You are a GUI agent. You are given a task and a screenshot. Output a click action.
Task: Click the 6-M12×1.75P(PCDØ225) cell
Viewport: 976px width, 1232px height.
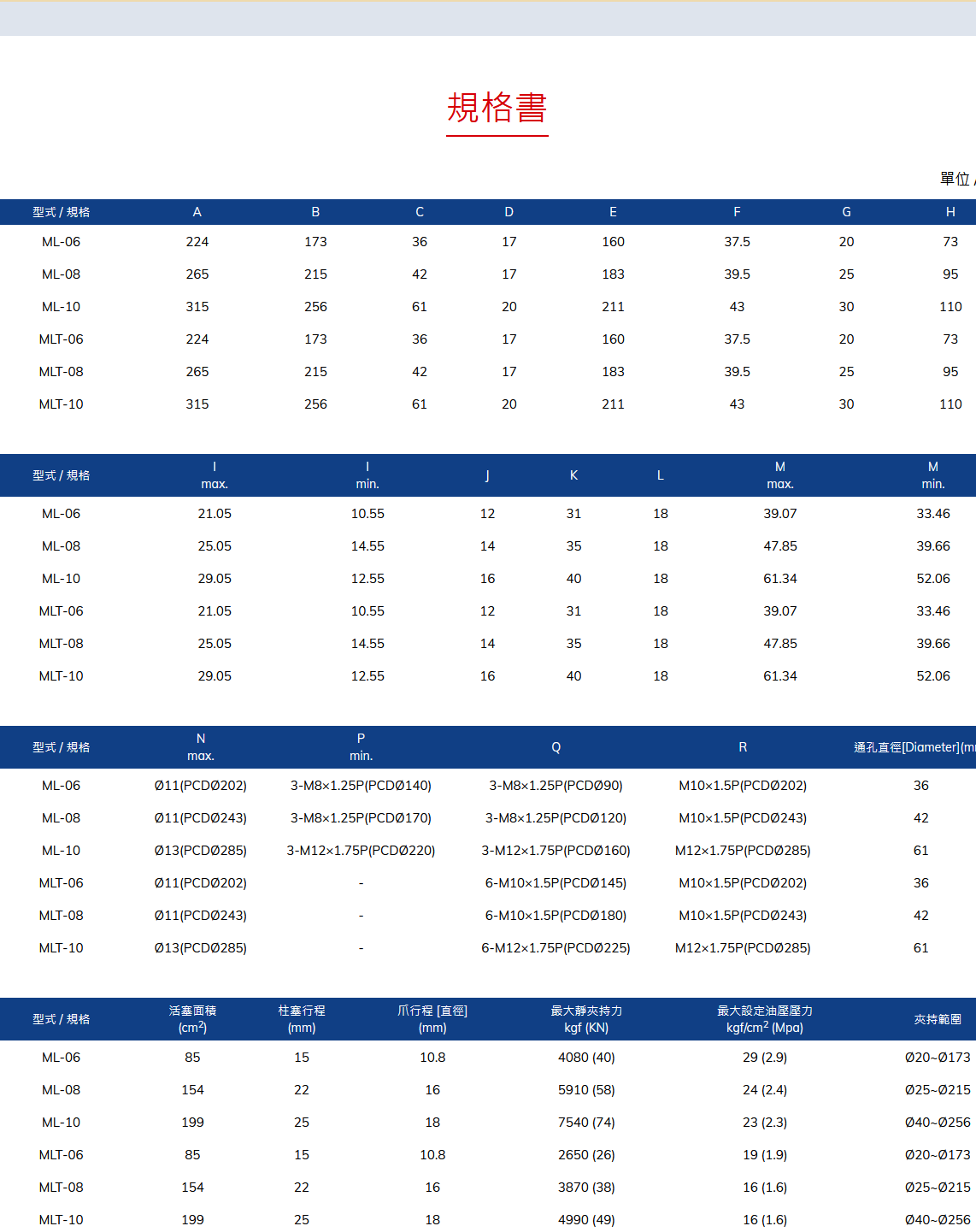[x=556, y=948]
